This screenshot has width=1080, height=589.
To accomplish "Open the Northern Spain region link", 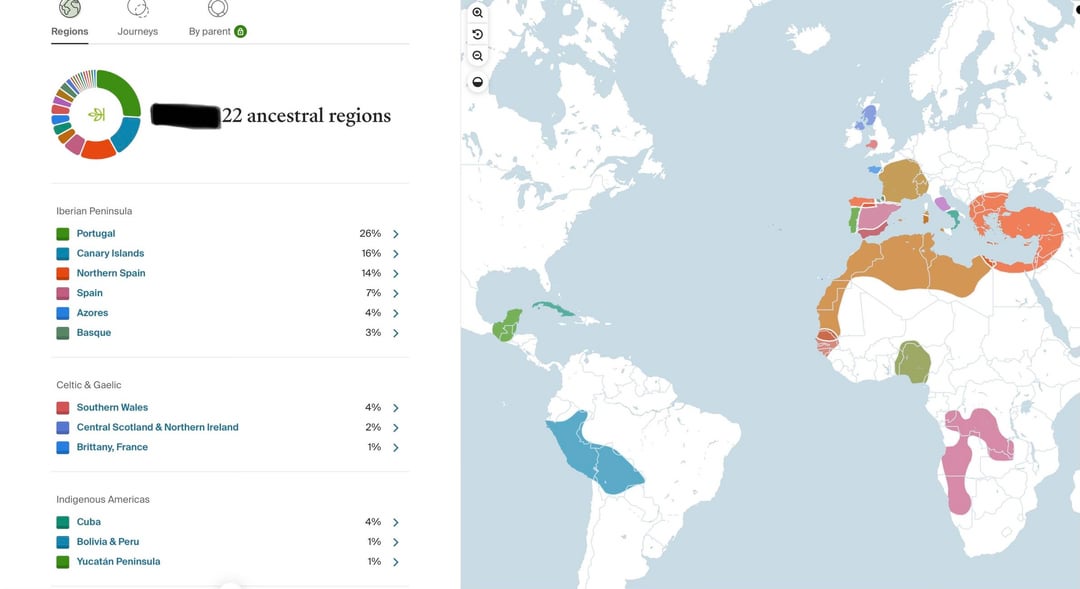I will (x=111, y=273).
